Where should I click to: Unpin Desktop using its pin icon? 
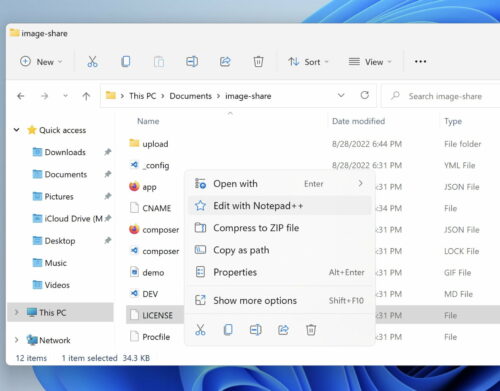[107, 240]
